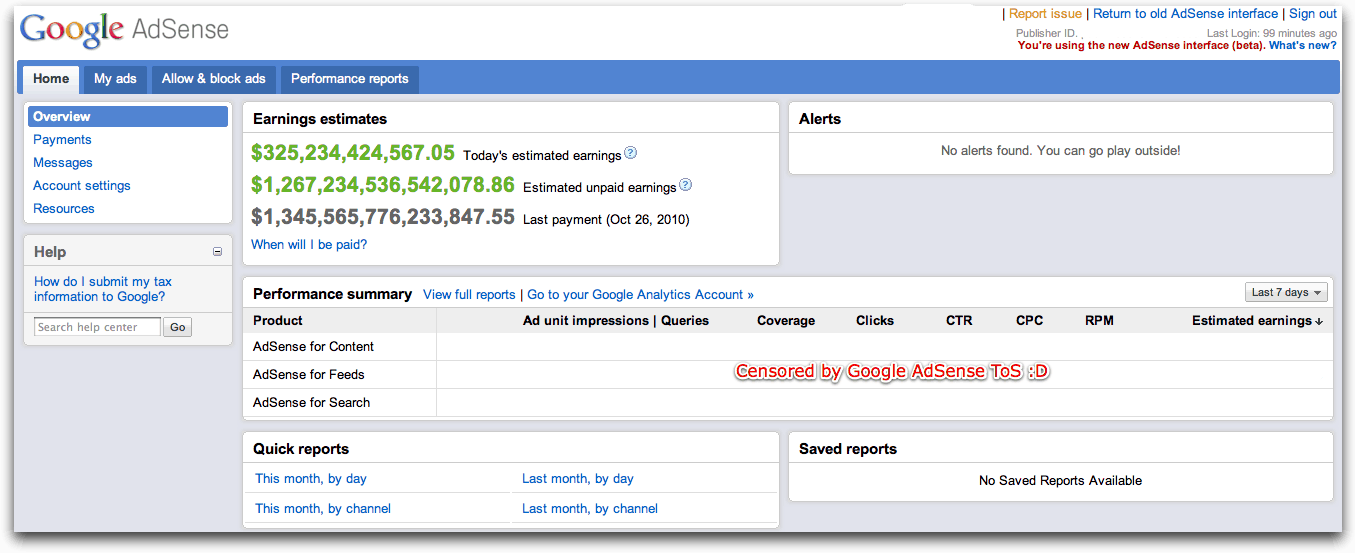
Task: Click Return to old AdSense interface
Action: [x=1185, y=14]
